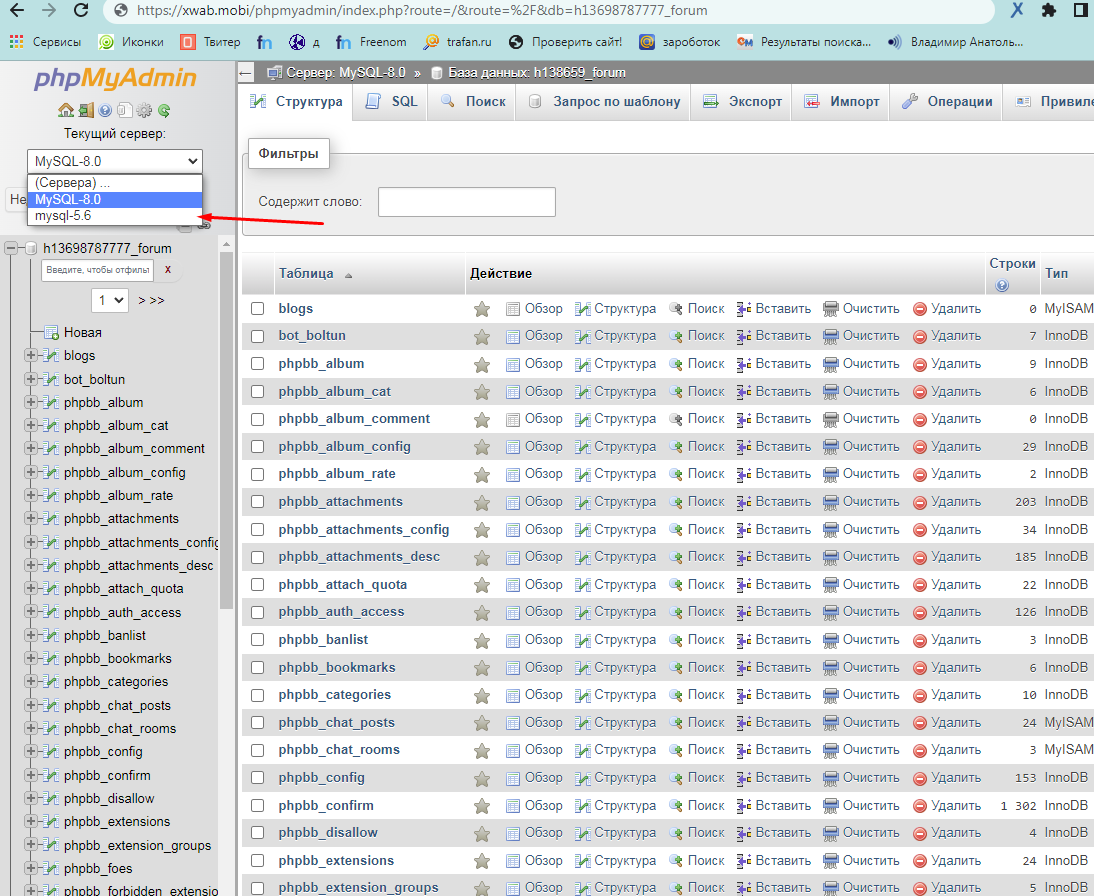Click help icon under Строки column header
Screen dimensions: 1094x896
pos(1002,285)
